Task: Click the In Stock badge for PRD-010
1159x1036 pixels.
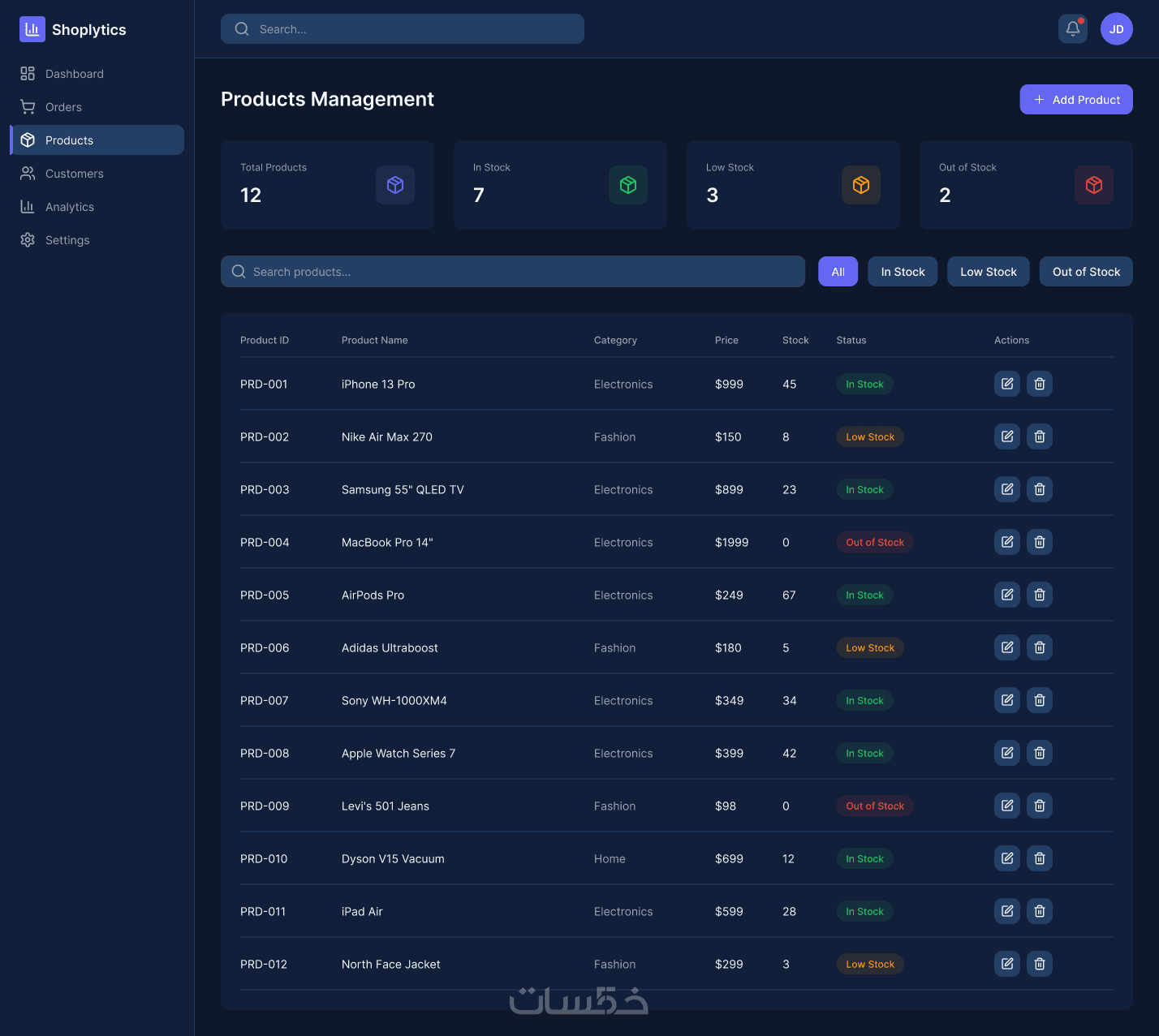Action: (864, 859)
